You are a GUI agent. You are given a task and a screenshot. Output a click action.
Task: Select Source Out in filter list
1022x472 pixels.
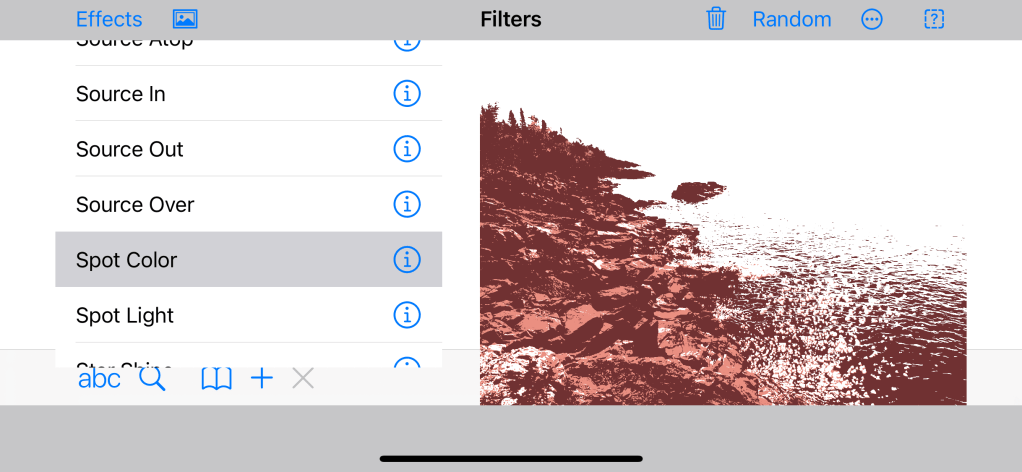pyautogui.click(x=130, y=149)
